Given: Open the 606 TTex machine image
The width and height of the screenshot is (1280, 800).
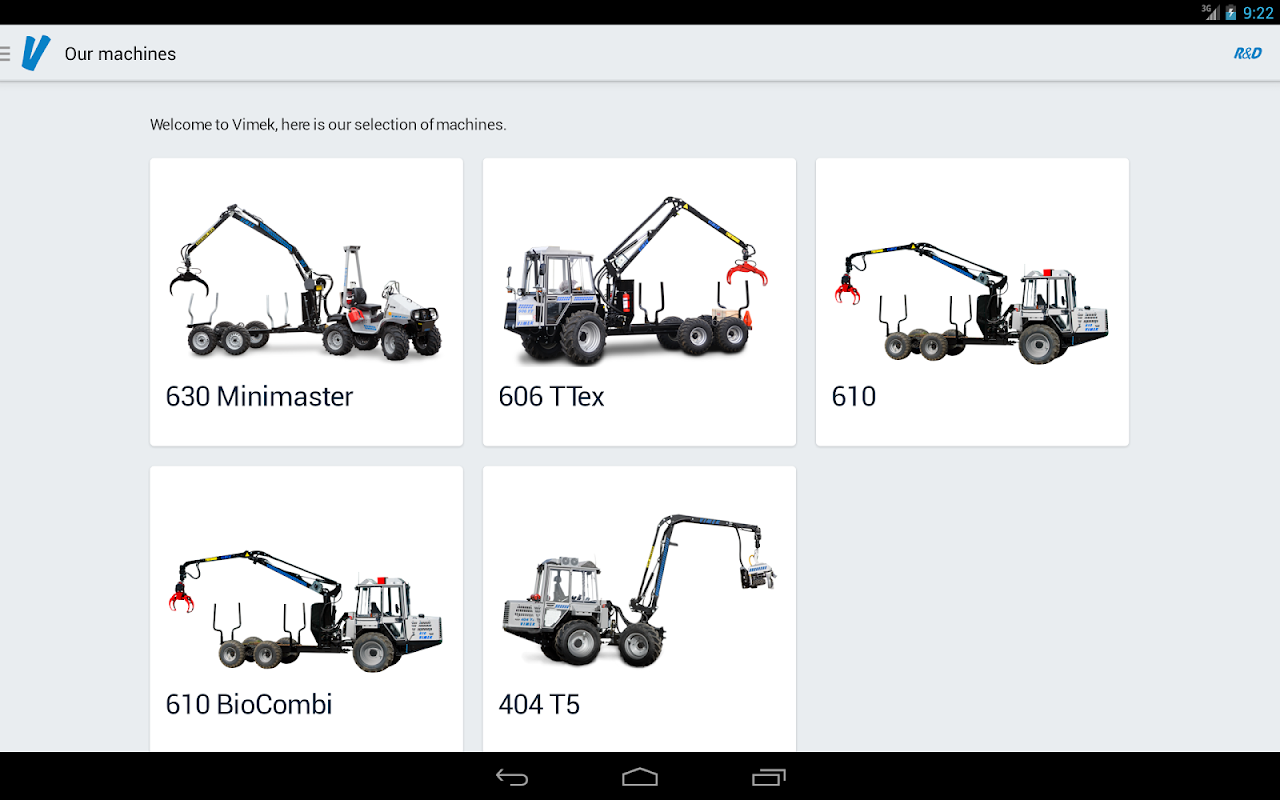Looking at the screenshot, I should point(635,280).
